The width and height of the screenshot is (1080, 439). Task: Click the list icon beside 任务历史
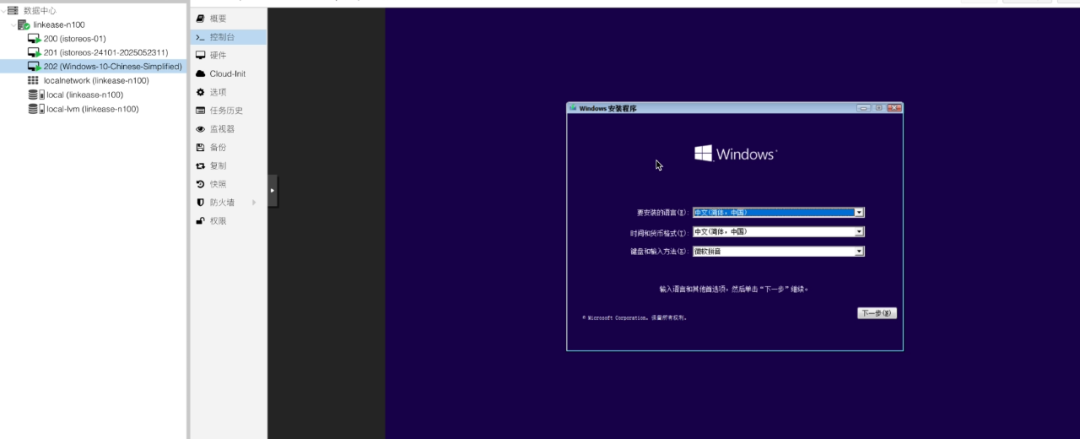(200, 110)
